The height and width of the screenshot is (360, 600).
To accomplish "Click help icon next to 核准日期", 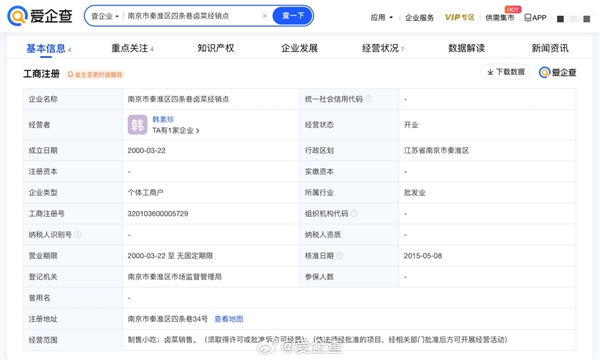I will click(339, 255).
